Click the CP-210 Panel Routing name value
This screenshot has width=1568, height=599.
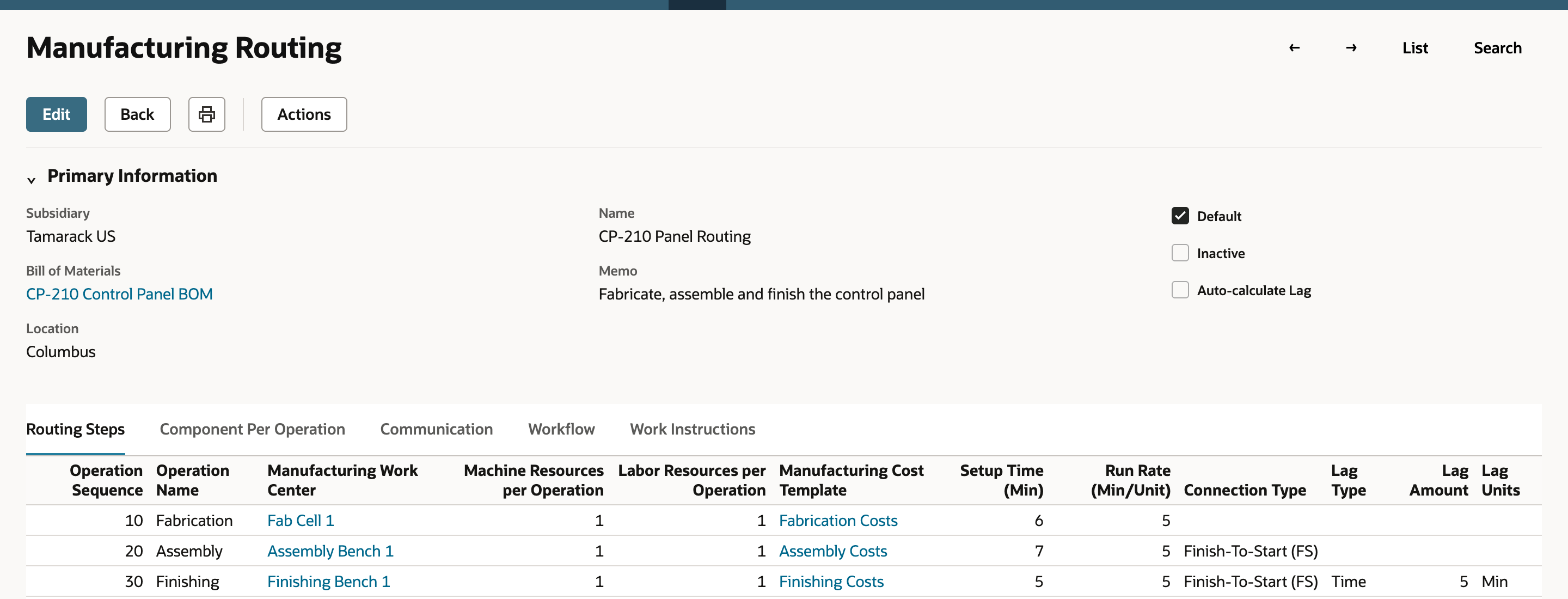coord(675,236)
